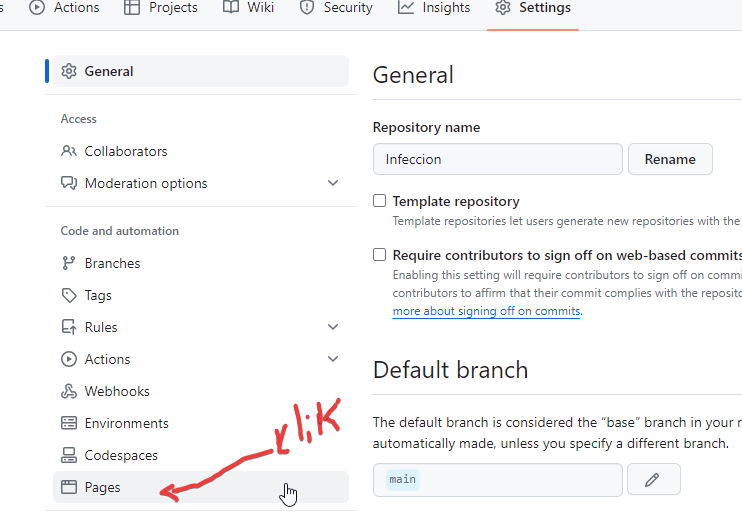
Task: Click the people icon next to Collaborators
Action: (69, 151)
